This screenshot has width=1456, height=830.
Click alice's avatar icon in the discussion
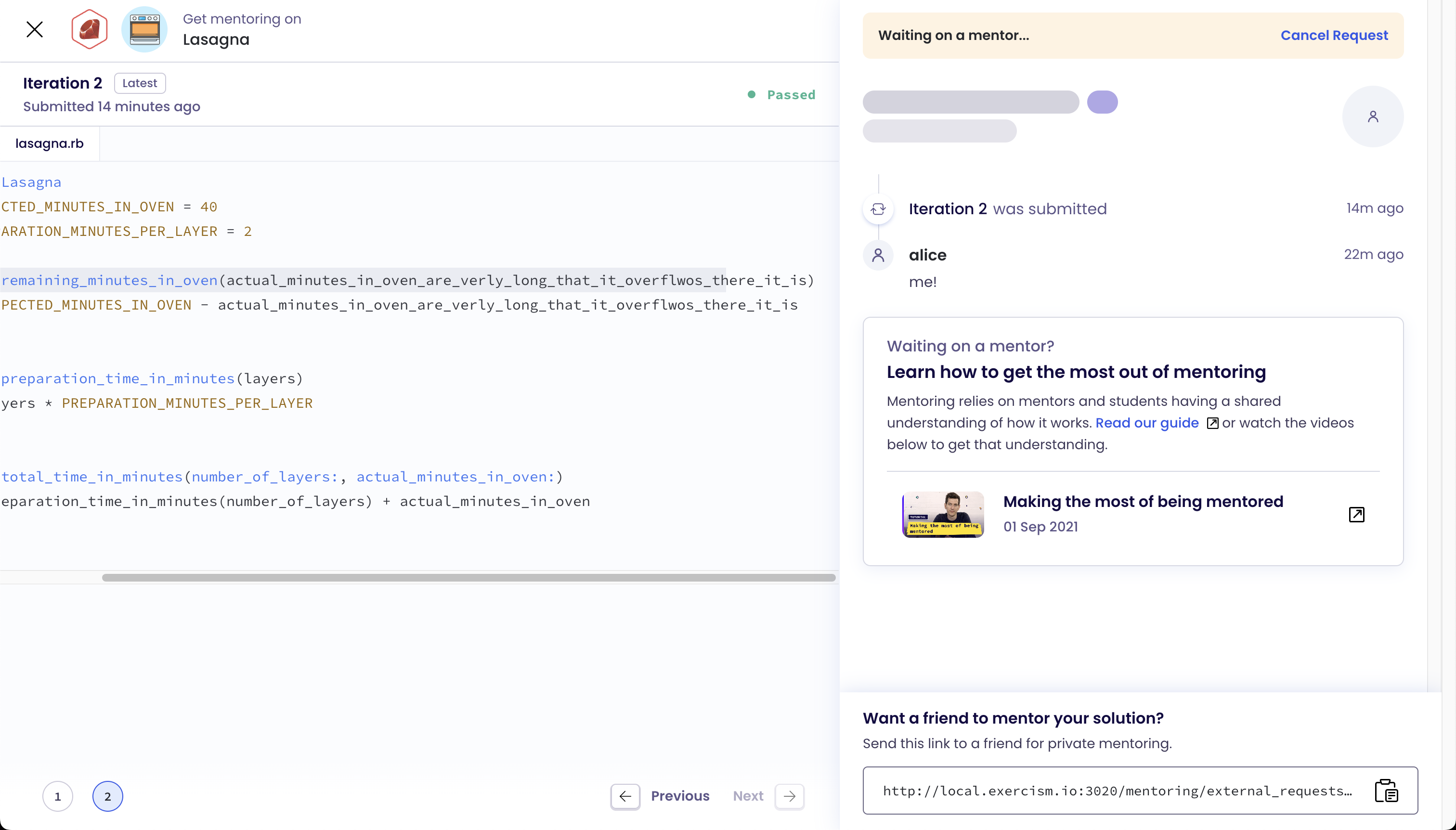click(879, 255)
